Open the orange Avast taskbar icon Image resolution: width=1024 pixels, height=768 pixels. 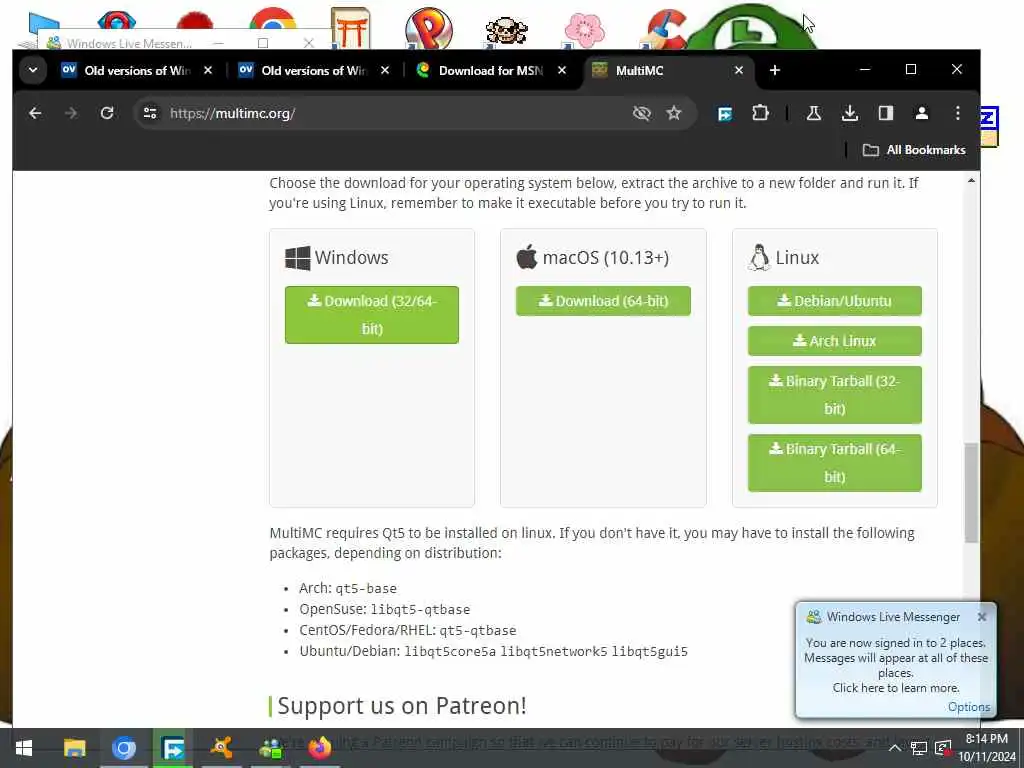click(x=221, y=748)
